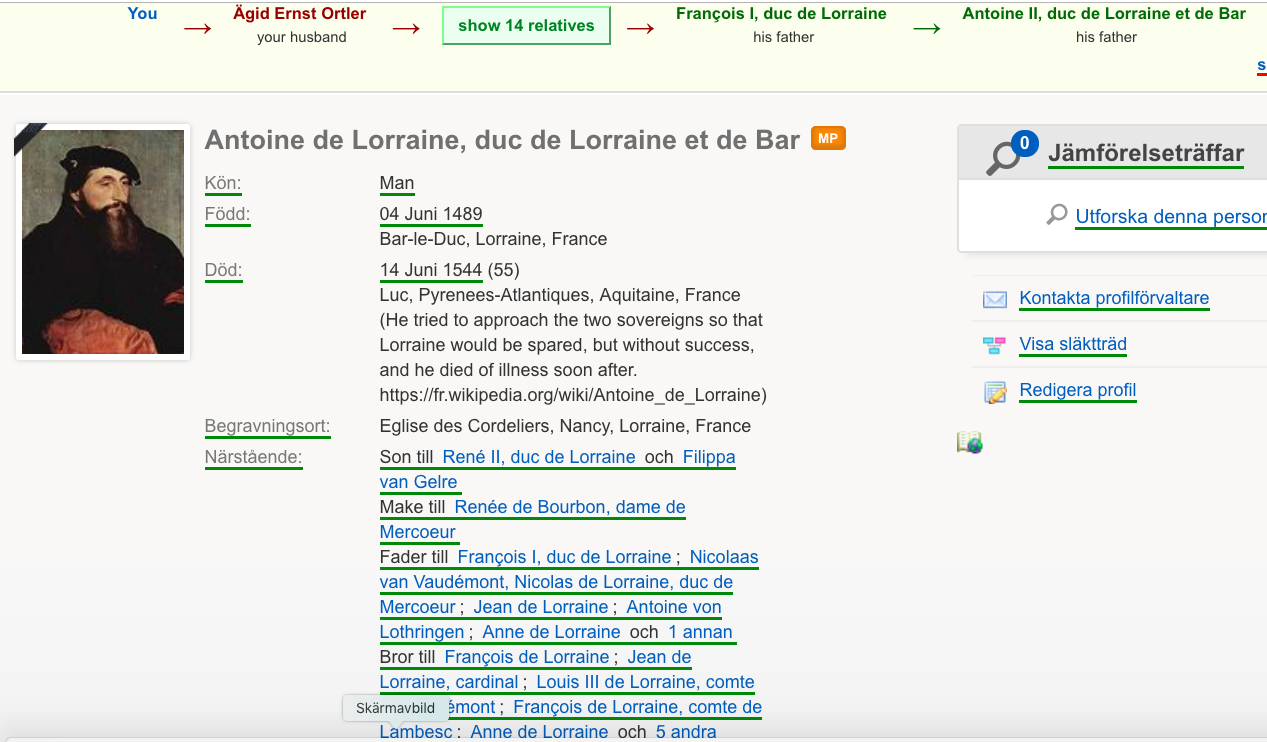
Task: Open spouse Renée de Bourbon, dame de Mercoeur
Action: (x=570, y=507)
